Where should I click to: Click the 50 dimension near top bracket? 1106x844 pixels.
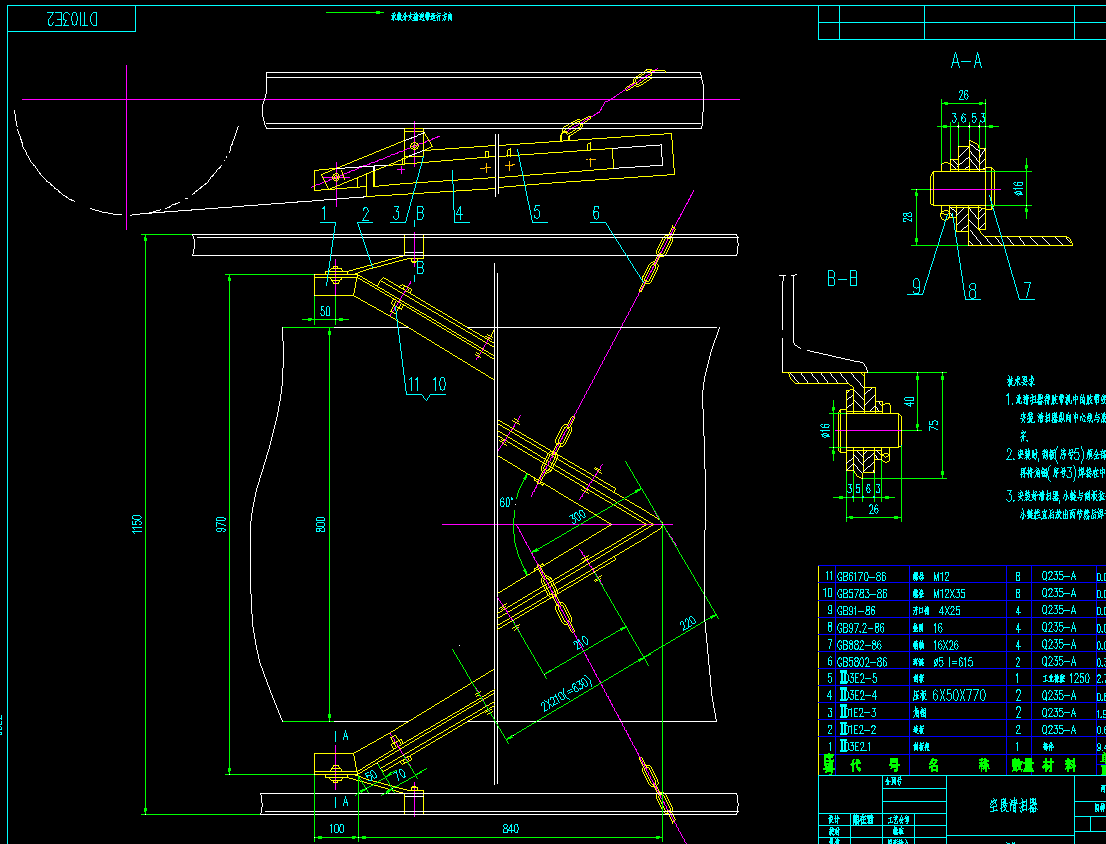click(x=325, y=310)
